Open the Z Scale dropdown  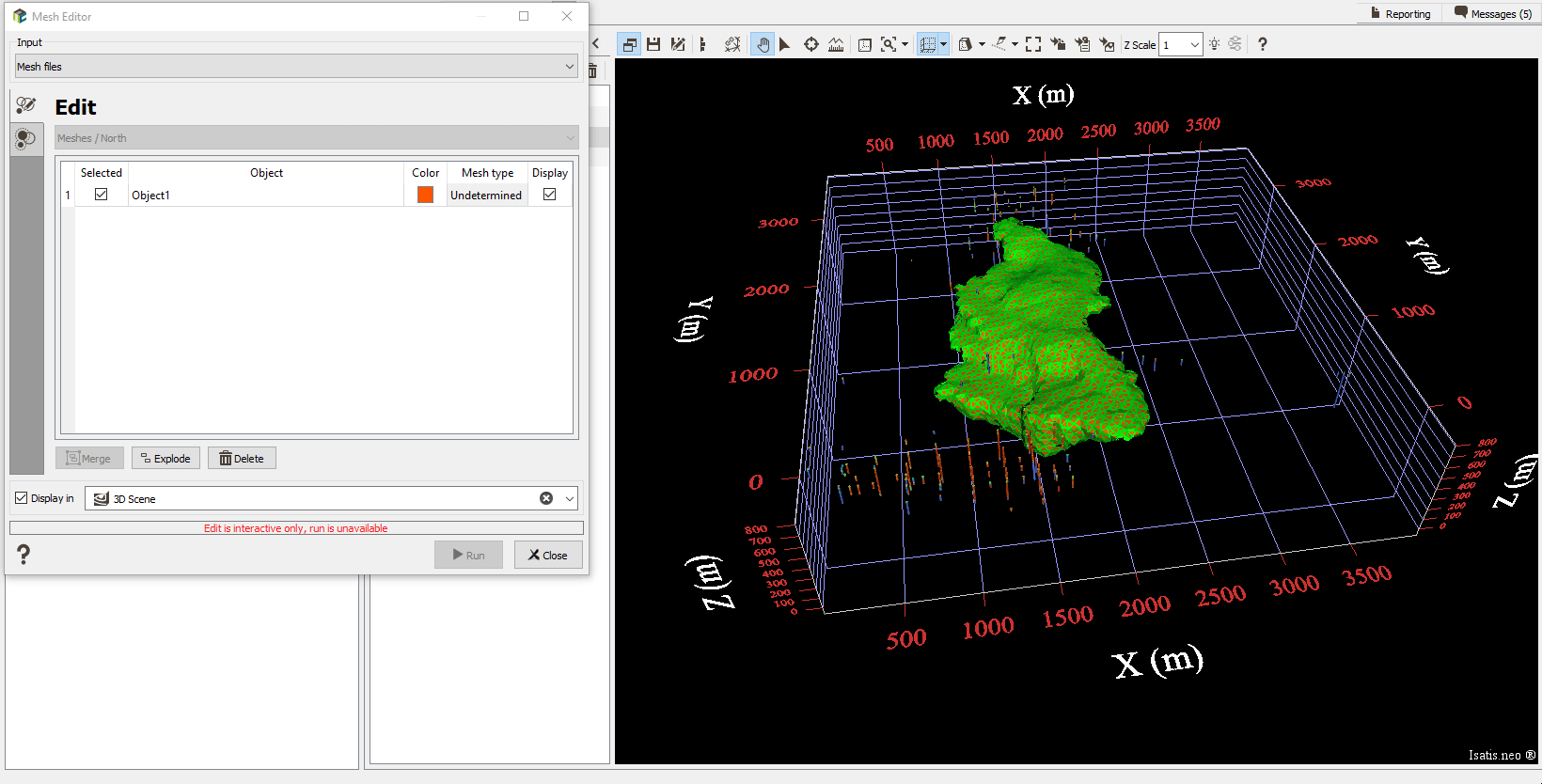(1194, 45)
